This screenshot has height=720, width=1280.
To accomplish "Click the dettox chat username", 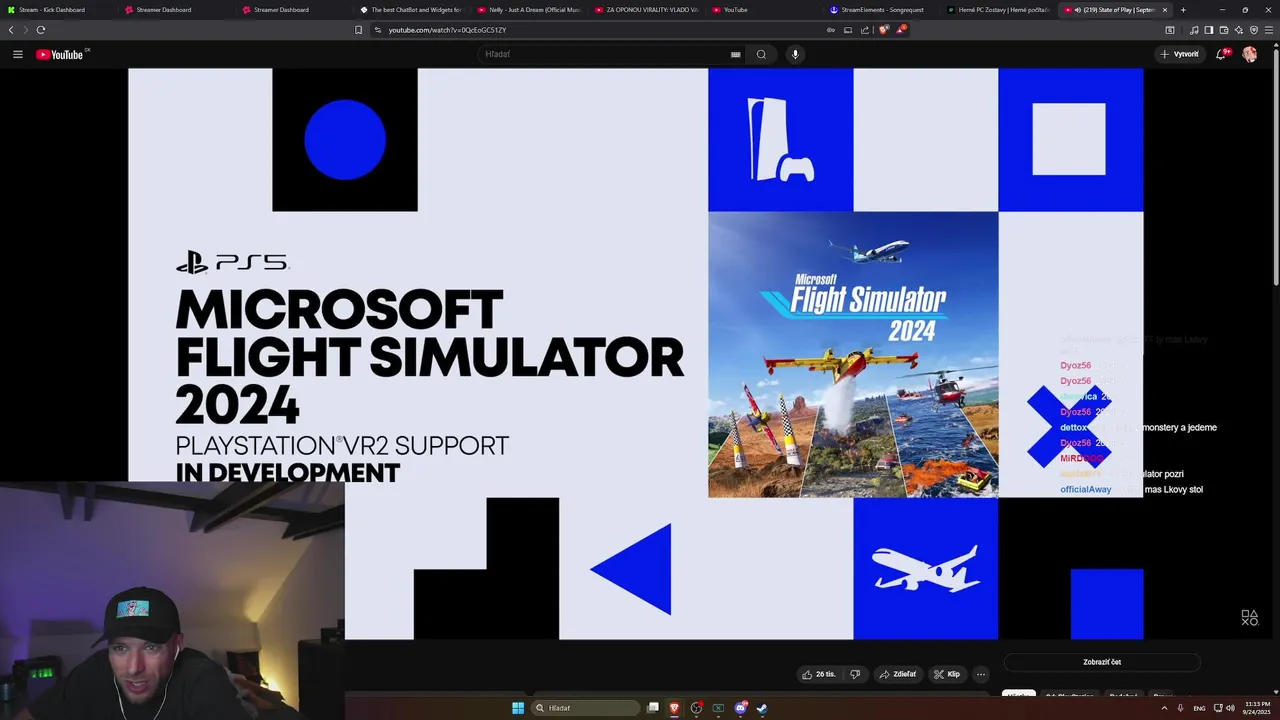I will 1073,428.
